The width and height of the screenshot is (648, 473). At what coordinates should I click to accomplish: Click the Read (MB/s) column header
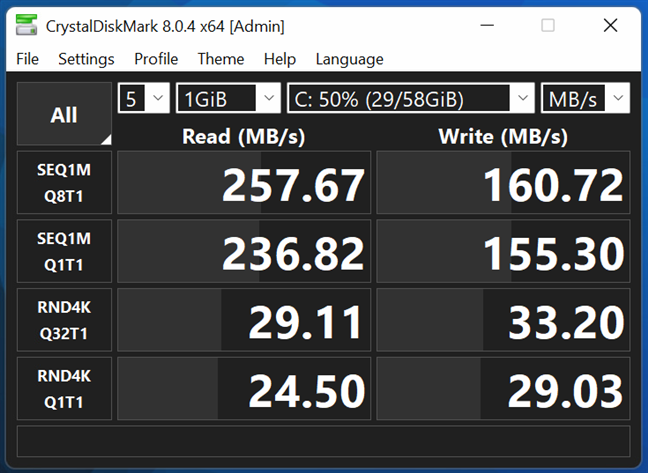tap(243, 136)
